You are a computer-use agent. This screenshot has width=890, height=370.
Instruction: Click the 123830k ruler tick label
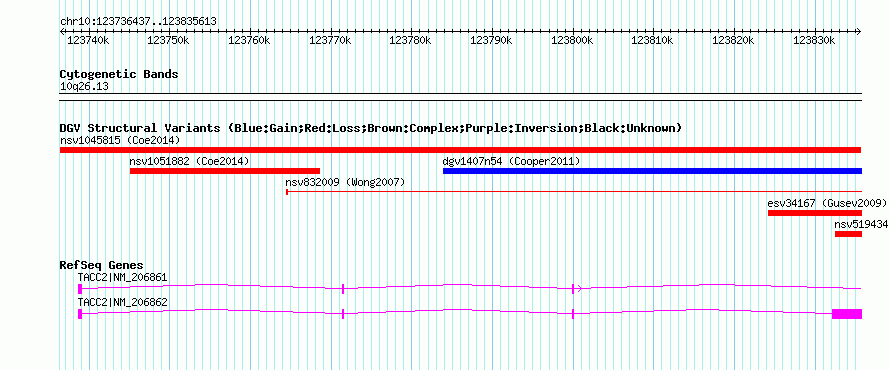coord(814,40)
